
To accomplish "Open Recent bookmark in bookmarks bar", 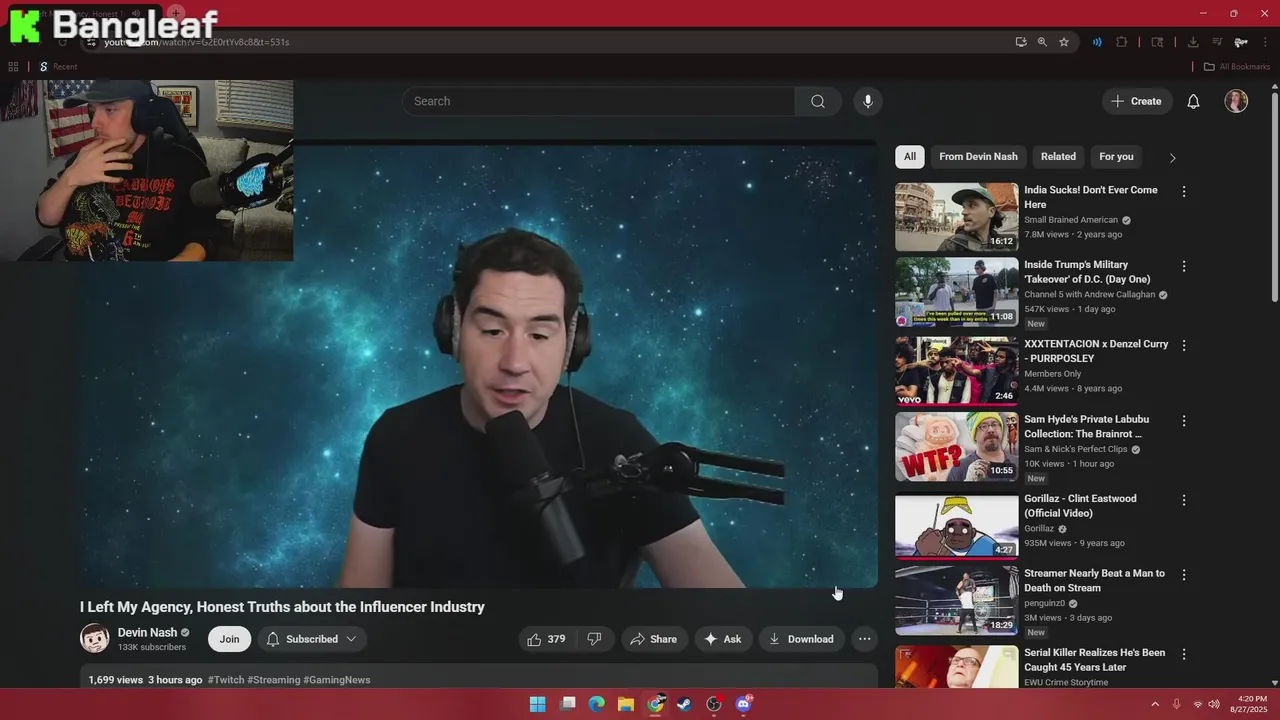I will pyautogui.click(x=58, y=67).
